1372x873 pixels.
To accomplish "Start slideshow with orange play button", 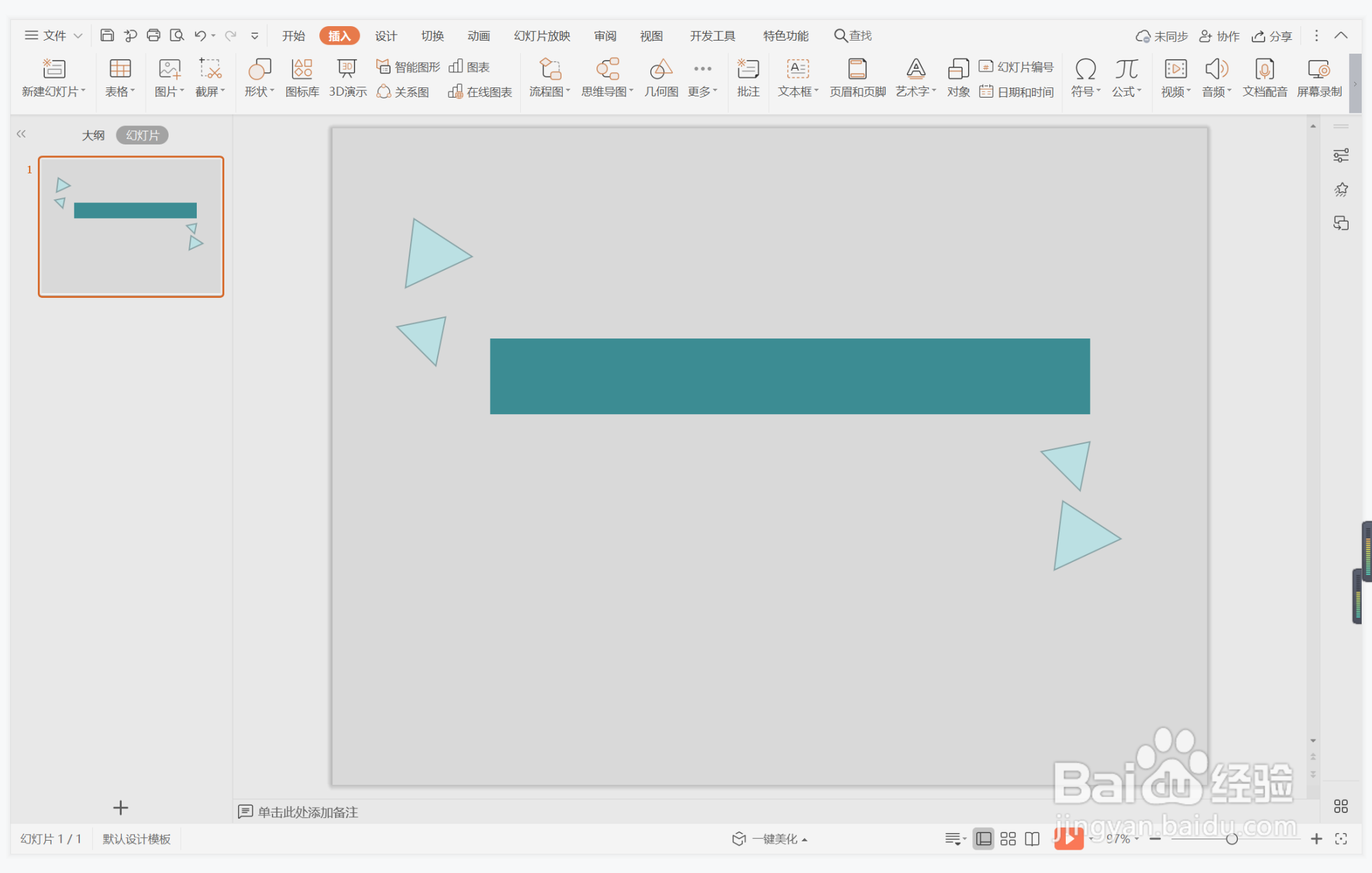I will [x=1068, y=838].
